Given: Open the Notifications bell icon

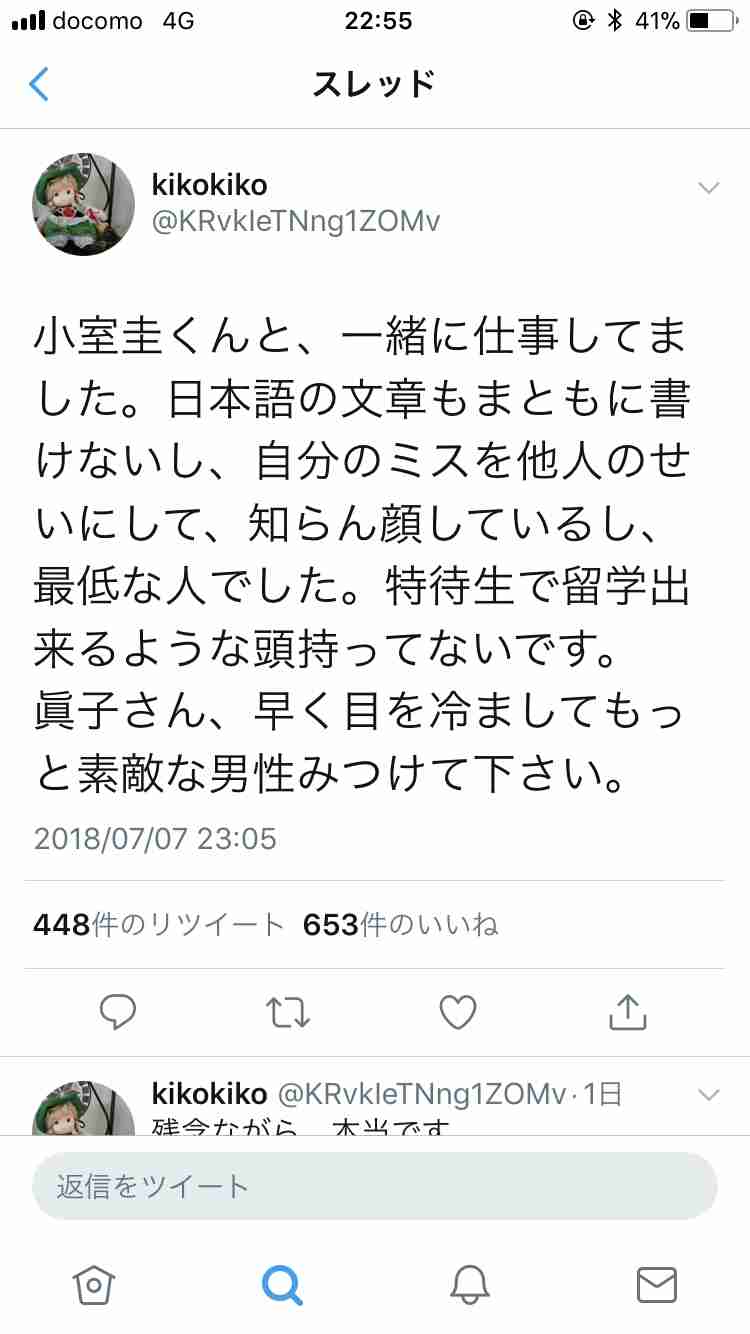Looking at the screenshot, I should [x=469, y=1284].
